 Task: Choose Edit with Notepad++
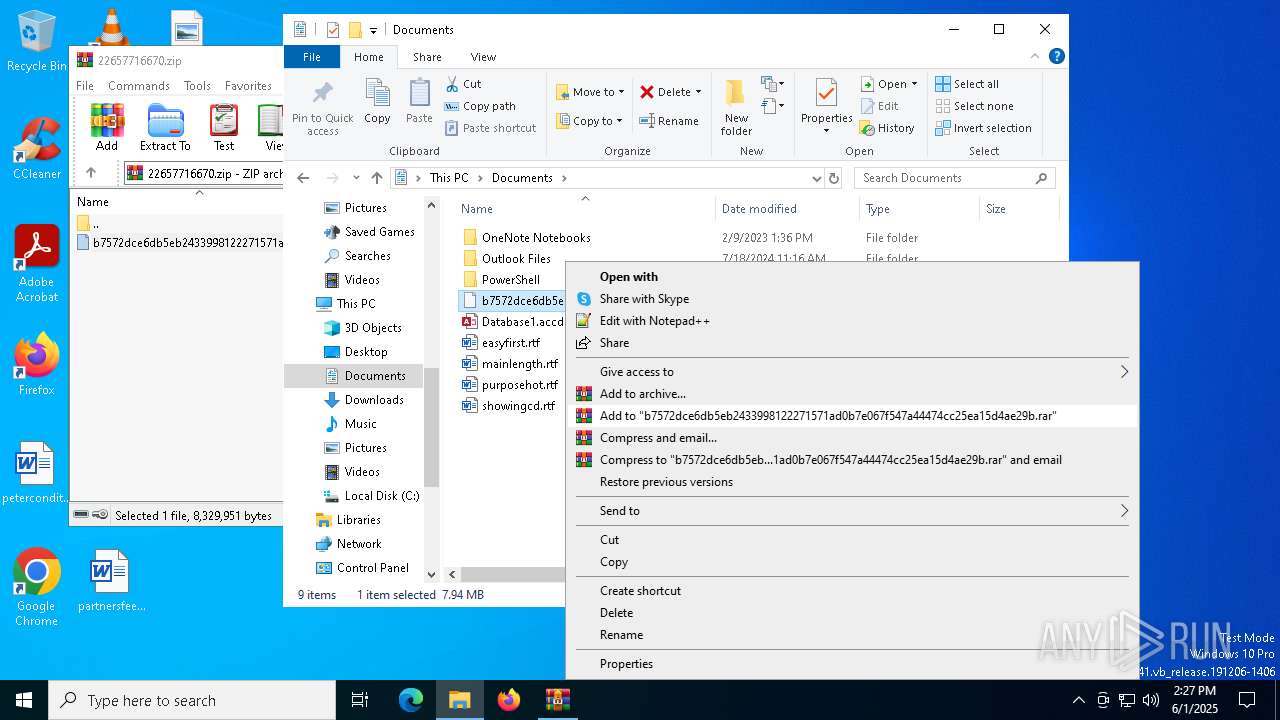click(x=852, y=321)
